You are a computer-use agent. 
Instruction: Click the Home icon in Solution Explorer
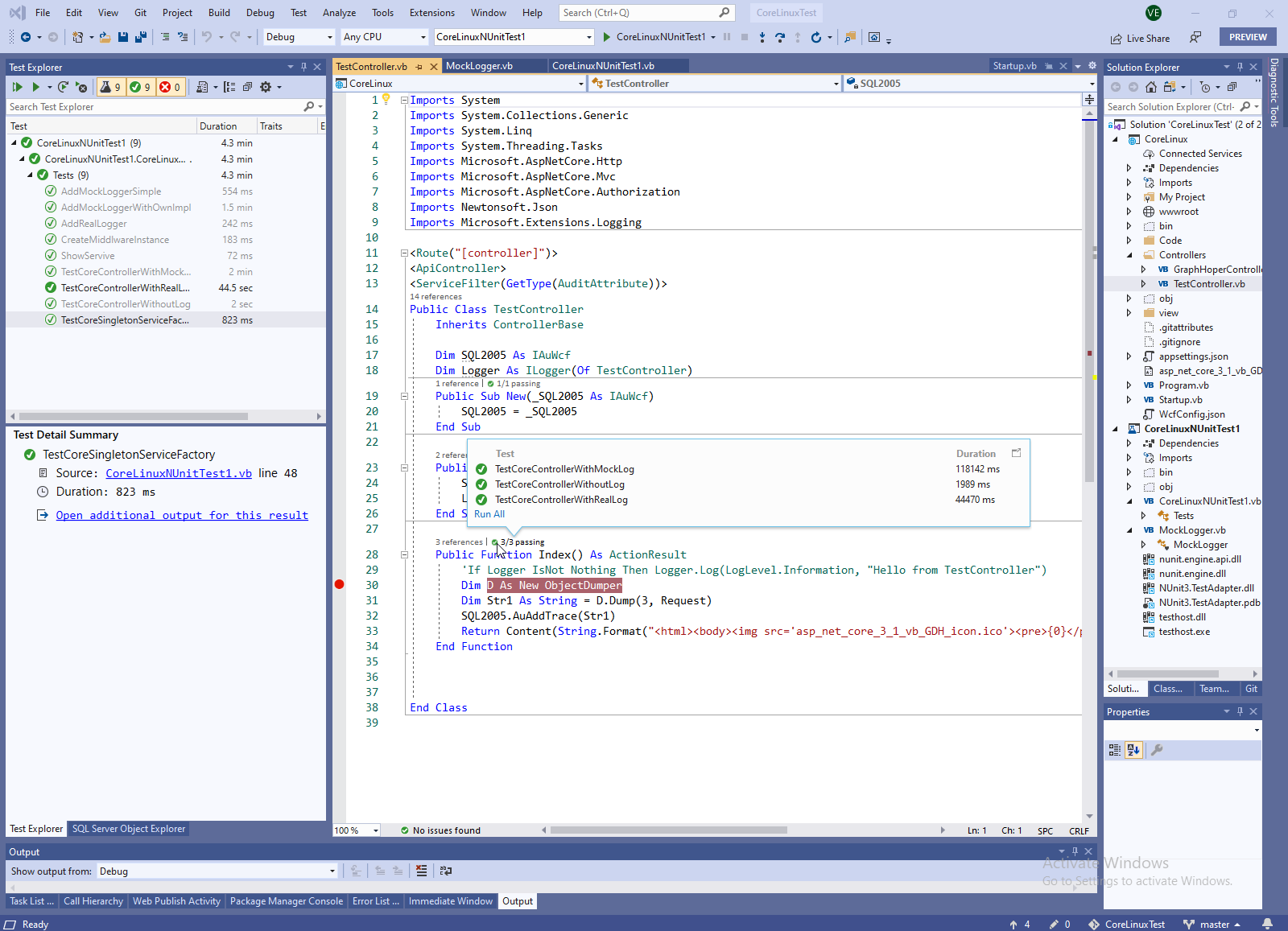1151,87
